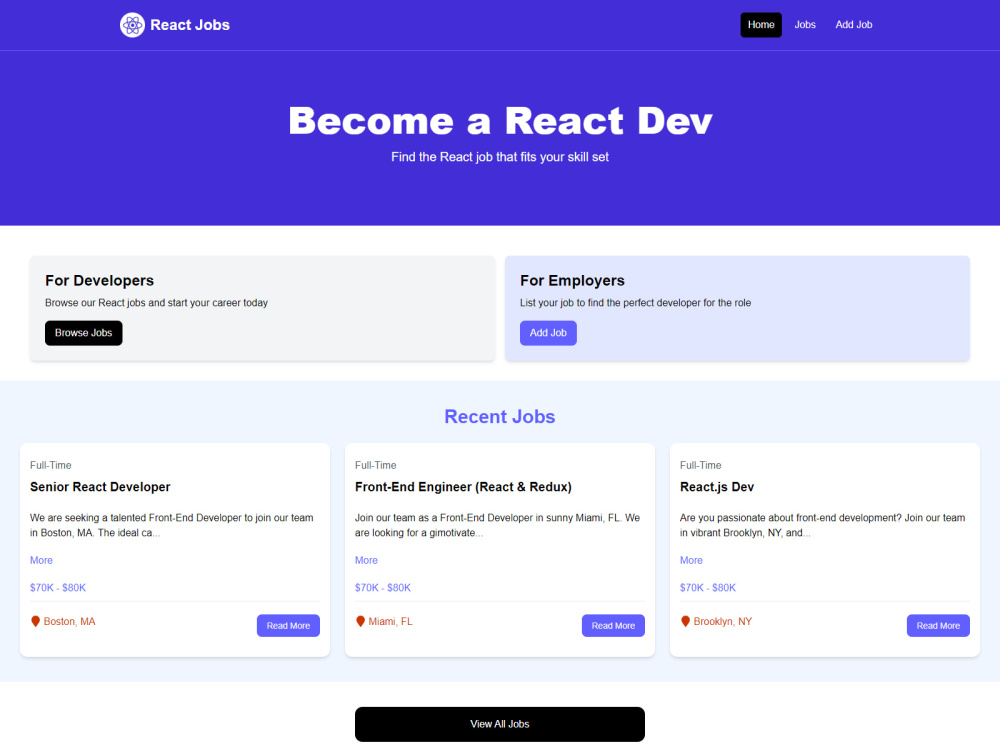
Task: Click the Recent Jobs heading
Action: (x=500, y=416)
